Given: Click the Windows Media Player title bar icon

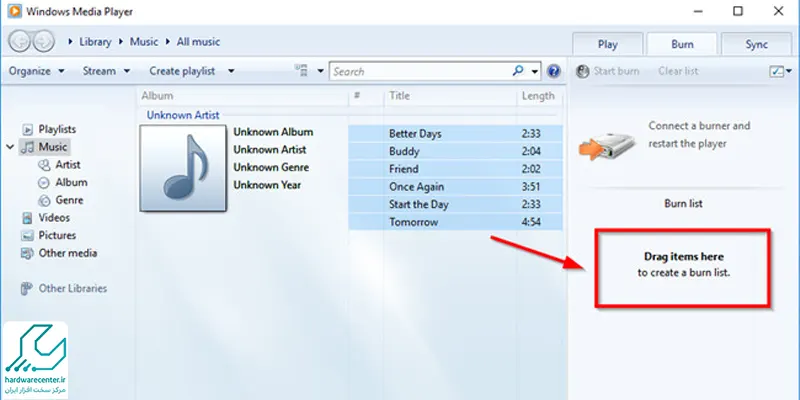Looking at the screenshot, I should [14, 11].
